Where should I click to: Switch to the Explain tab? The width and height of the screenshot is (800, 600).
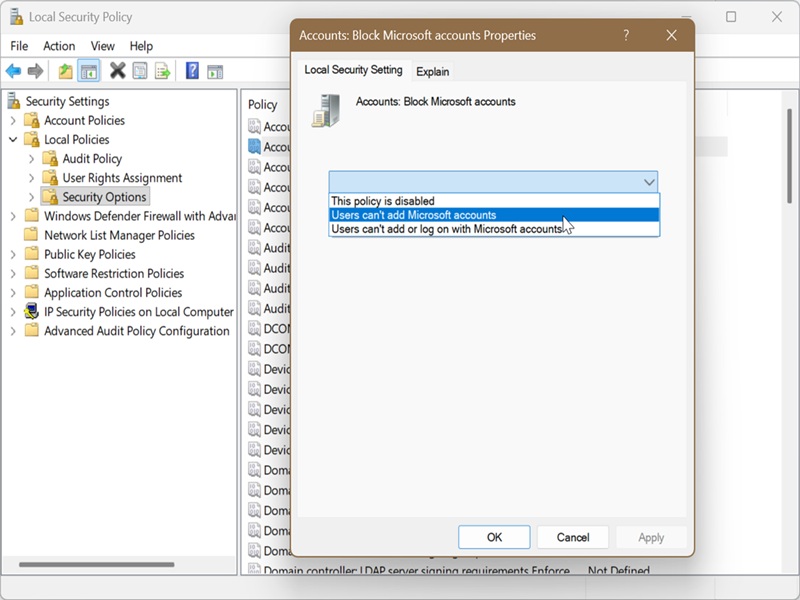coord(433,71)
